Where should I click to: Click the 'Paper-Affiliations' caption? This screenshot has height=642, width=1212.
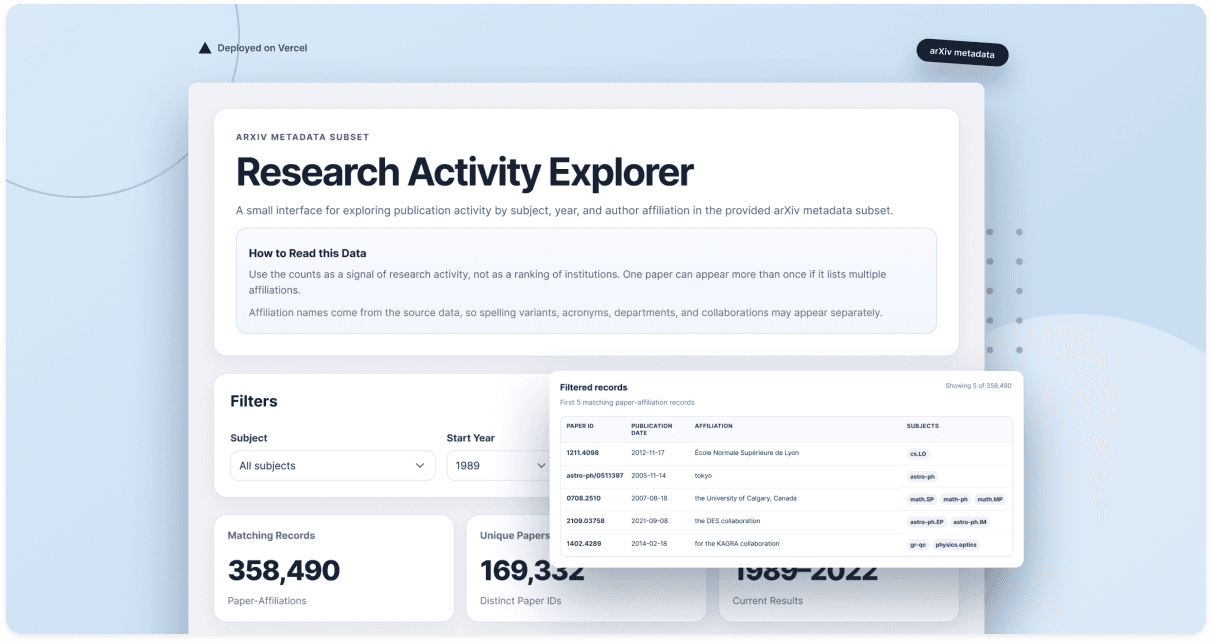[267, 601]
